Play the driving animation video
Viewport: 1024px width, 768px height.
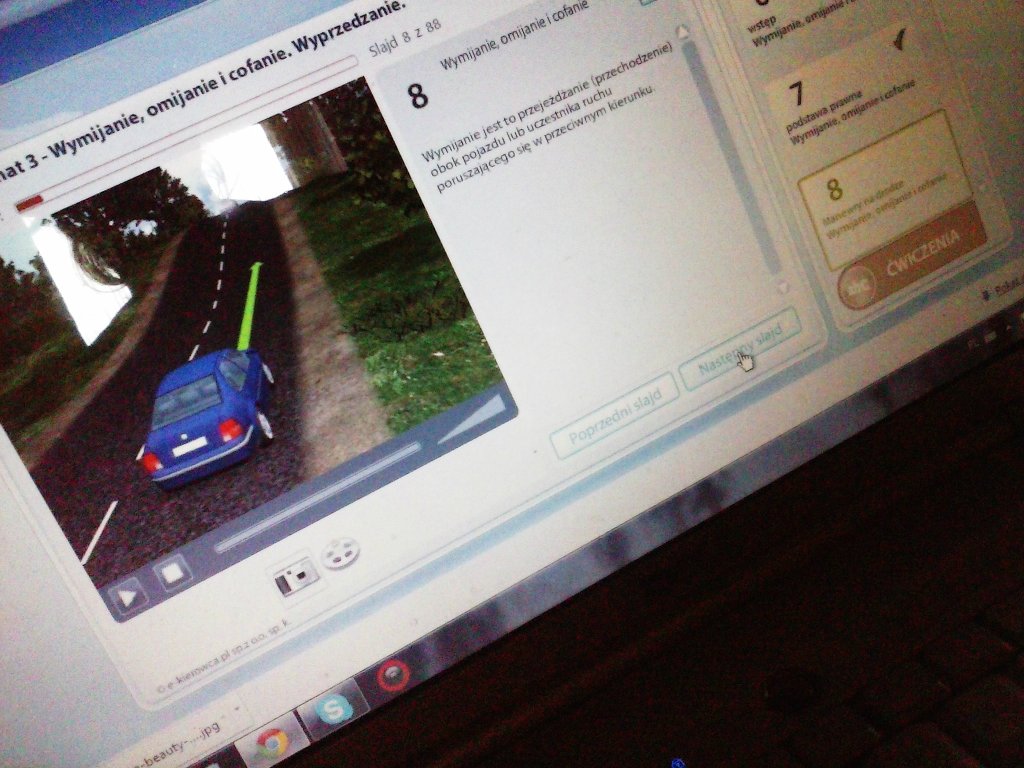click(x=127, y=597)
